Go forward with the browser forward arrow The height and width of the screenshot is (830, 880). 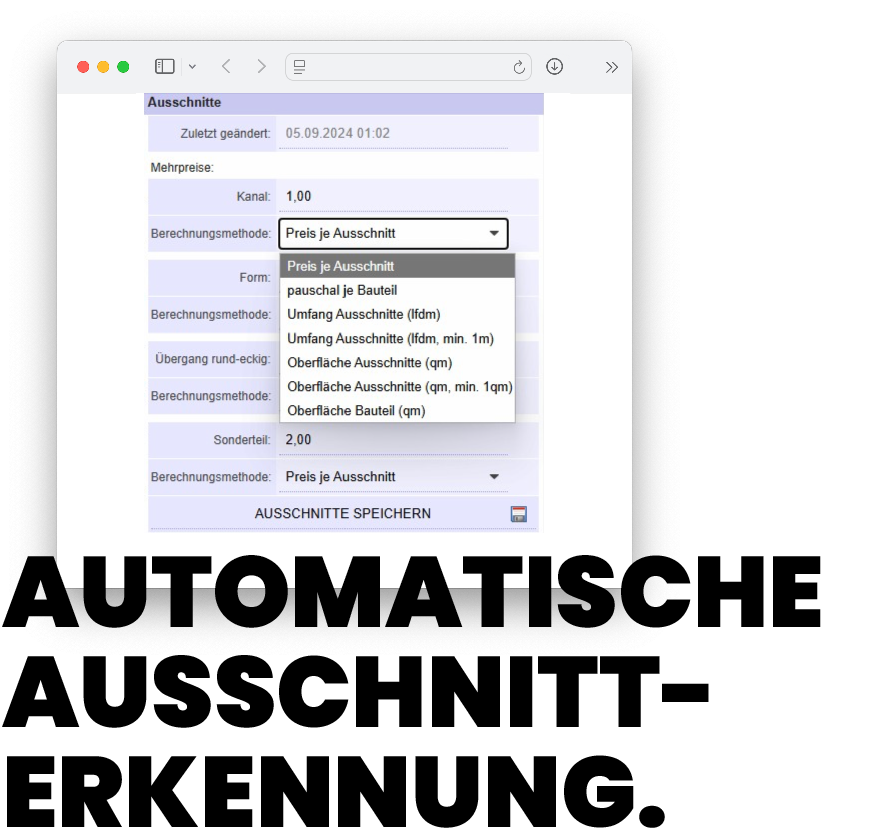click(x=261, y=67)
